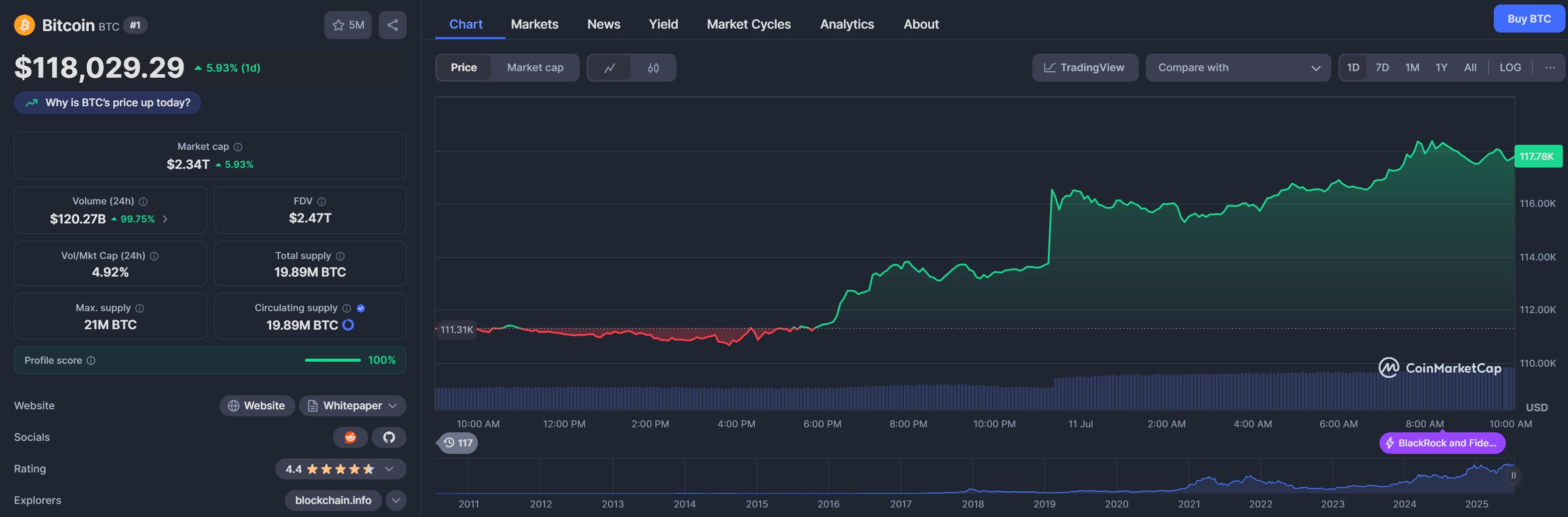Click the Profile score 100% progress bar
Image resolution: width=1568 pixels, height=517 pixels.
332,361
